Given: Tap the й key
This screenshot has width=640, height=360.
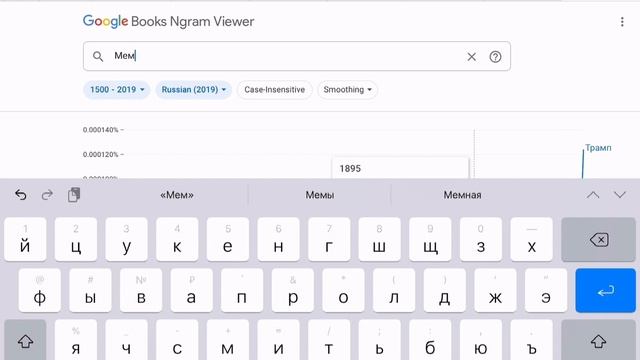Looking at the screenshot, I should coord(25,240).
